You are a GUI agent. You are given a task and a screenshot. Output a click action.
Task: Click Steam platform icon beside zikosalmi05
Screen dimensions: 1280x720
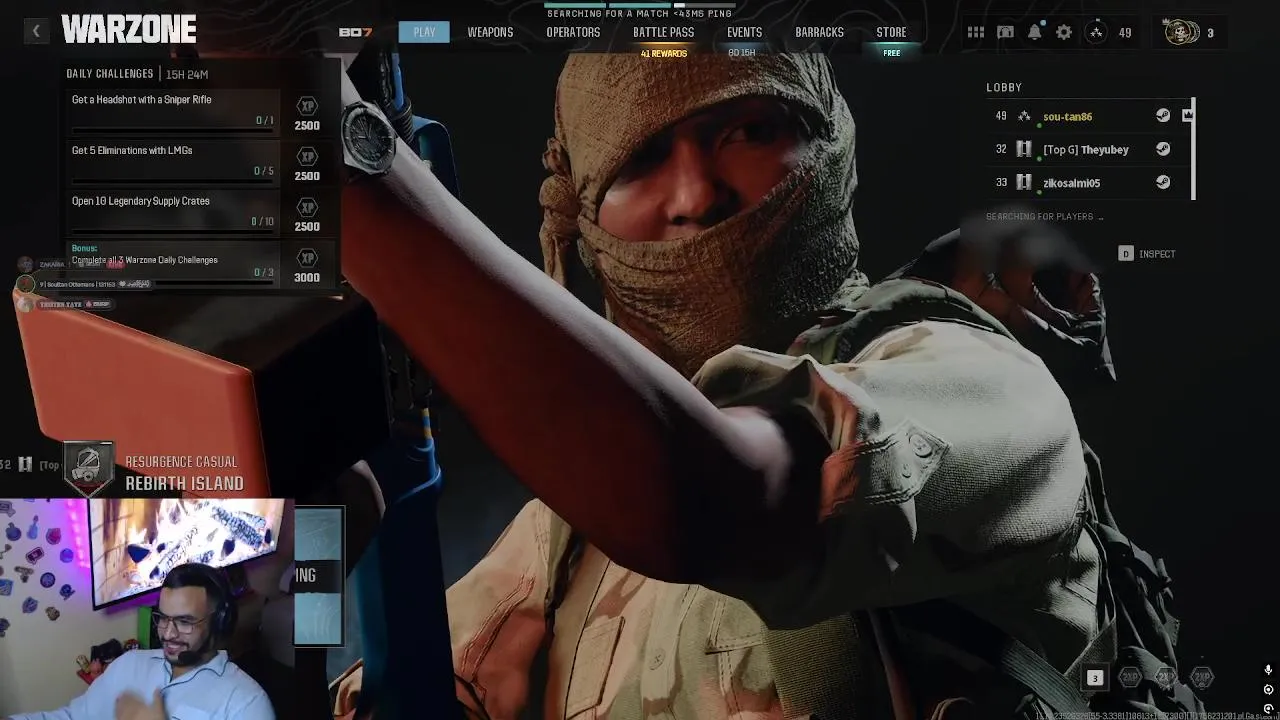pyautogui.click(x=1163, y=182)
